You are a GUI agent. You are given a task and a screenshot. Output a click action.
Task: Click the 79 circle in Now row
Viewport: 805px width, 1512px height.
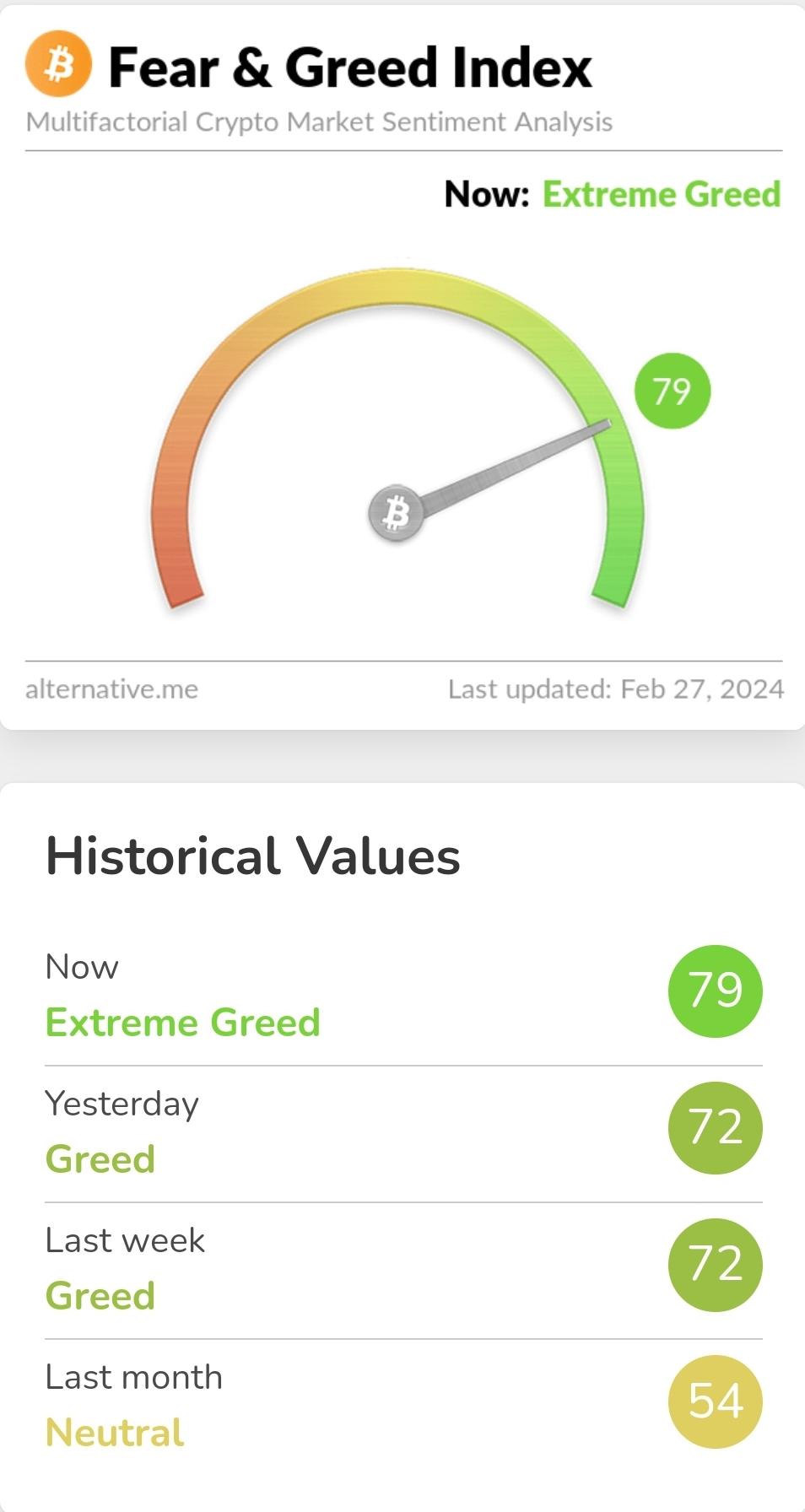(715, 991)
